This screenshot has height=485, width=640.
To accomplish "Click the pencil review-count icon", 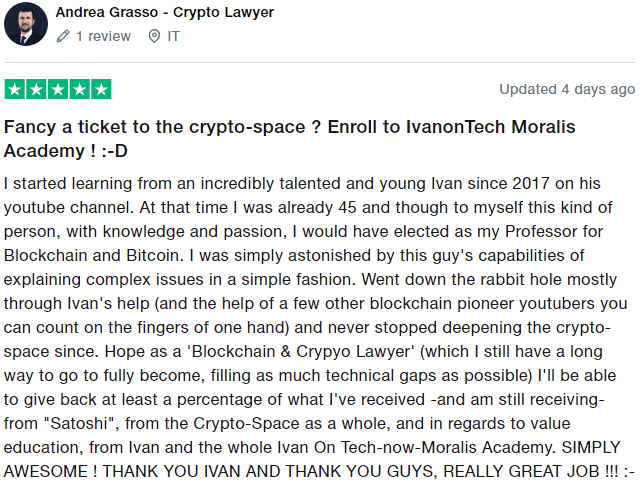I will coord(63,36).
